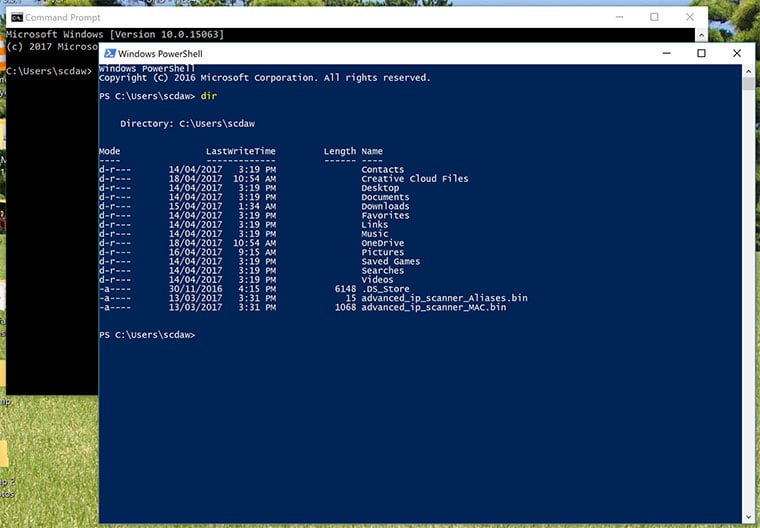Viewport: 760px width, 528px height.
Task: Click the PowerShell copyright line
Action: coord(265,78)
